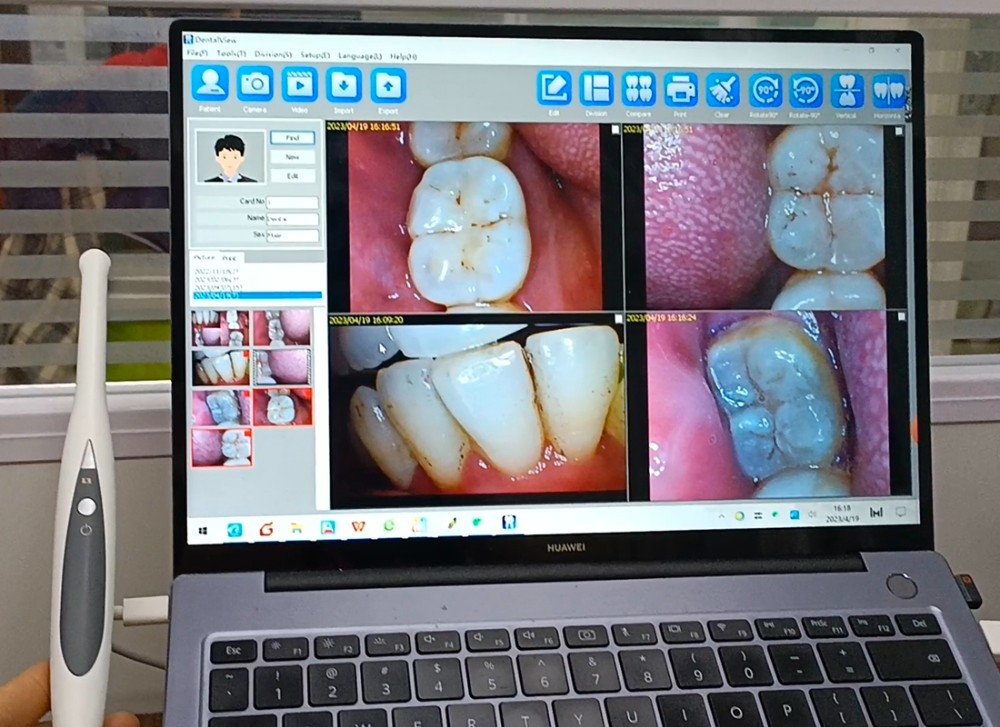Open the Video recording tool

click(x=299, y=86)
